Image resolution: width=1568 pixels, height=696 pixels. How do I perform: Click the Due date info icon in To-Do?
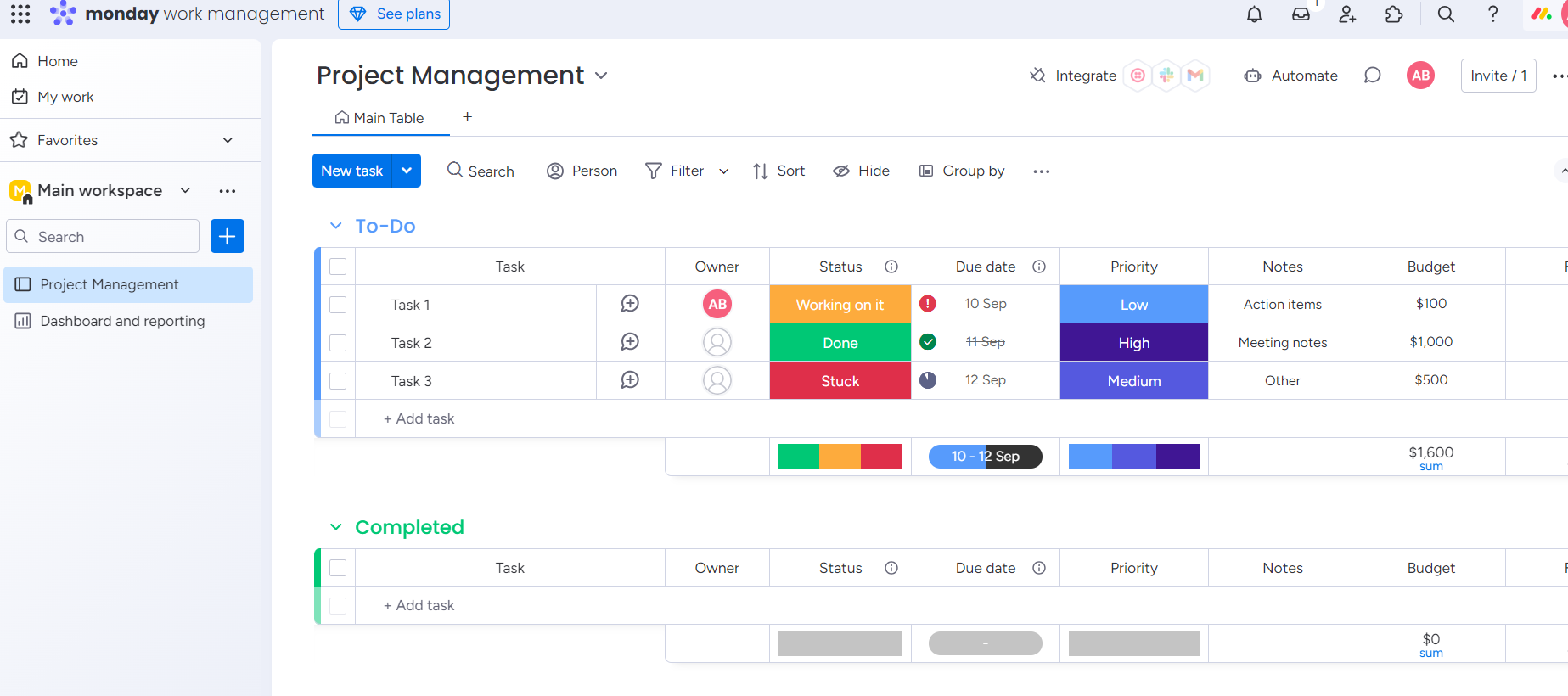pos(1039,267)
